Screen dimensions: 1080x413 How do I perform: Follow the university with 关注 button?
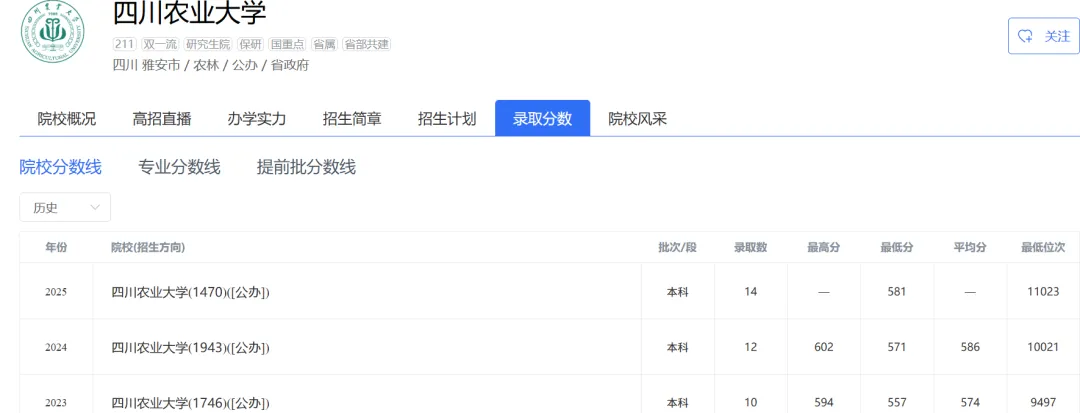coord(1043,36)
